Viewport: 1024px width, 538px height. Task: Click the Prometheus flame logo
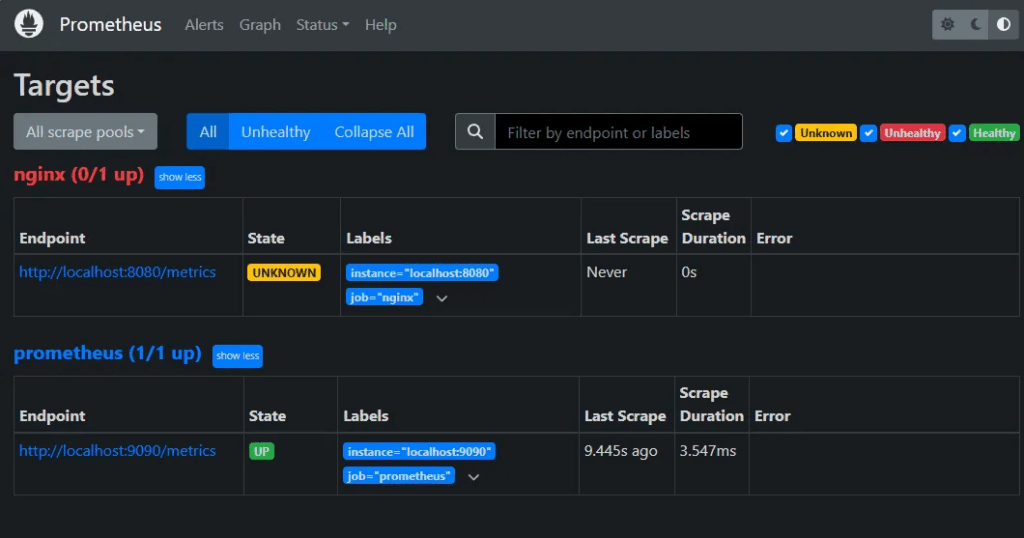point(29,24)
